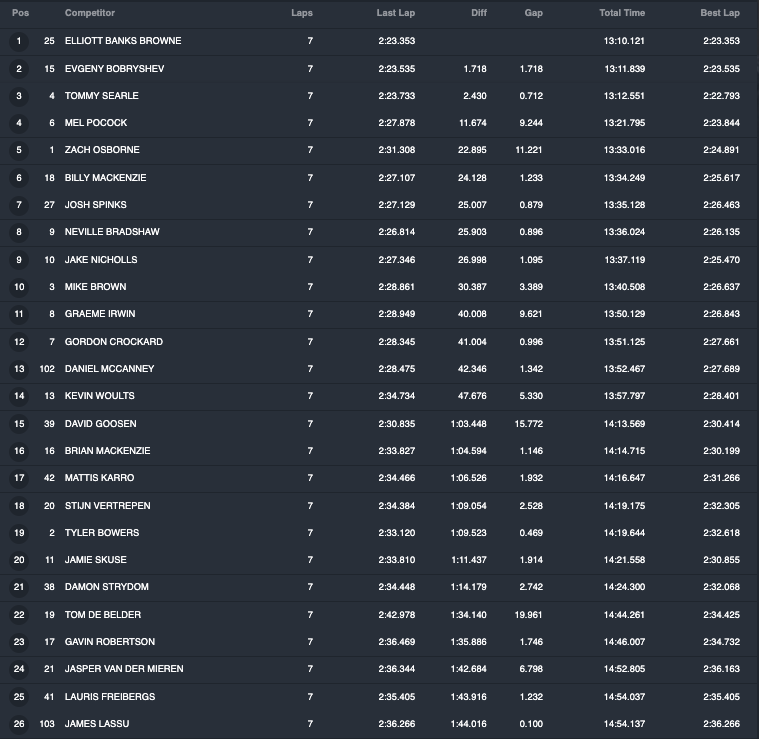The image size is (759, 739).
Task: Click the position 1 circle badge
Action: 19,41
